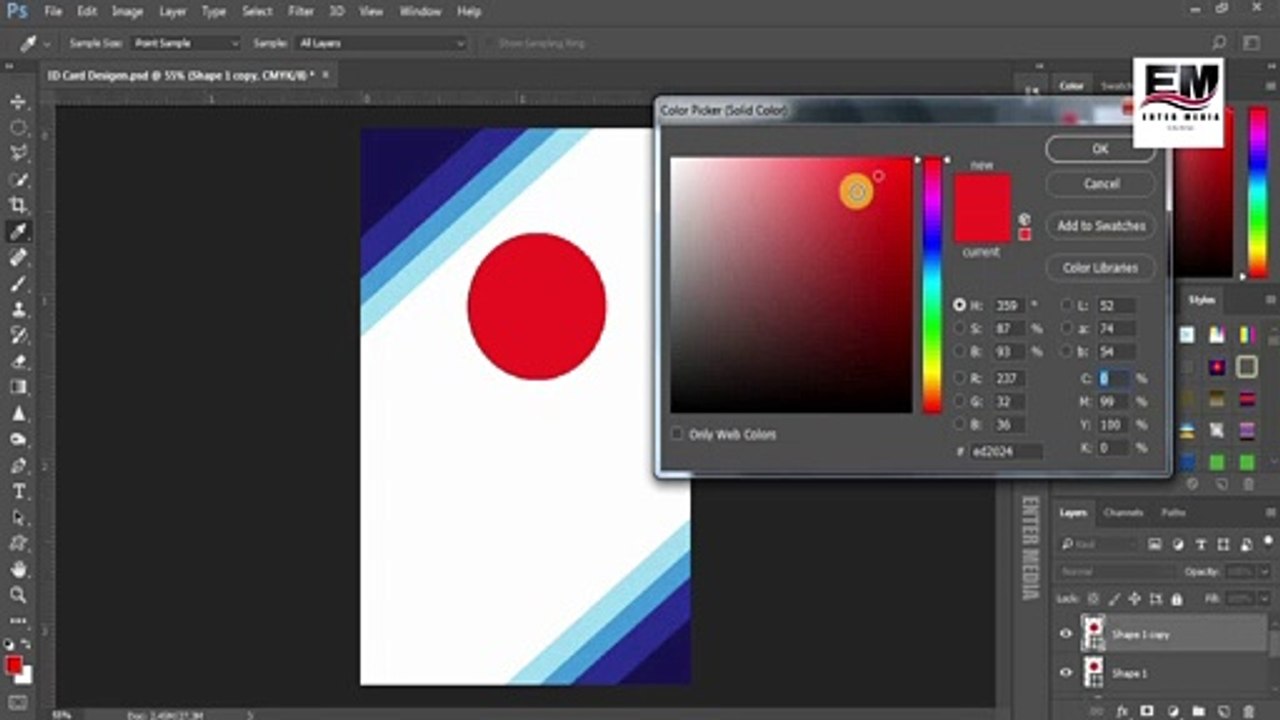
Task: Open the layer Opacity dropdown arrow
Action: coord(1264,571)
